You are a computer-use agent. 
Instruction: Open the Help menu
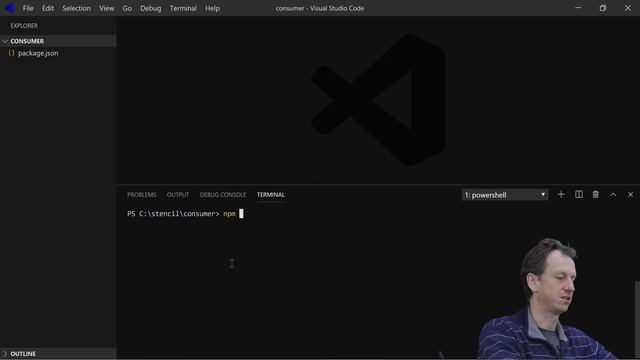click(212, 8)
